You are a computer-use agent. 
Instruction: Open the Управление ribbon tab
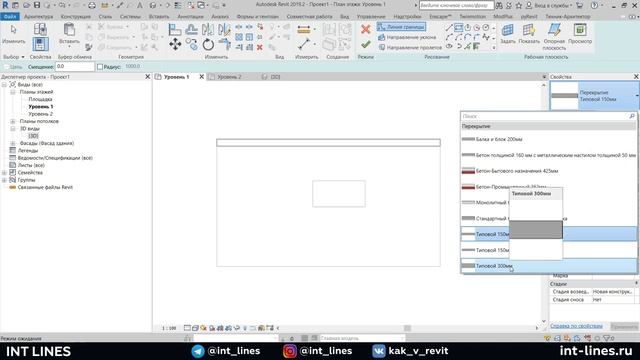[x=371, y=17]
